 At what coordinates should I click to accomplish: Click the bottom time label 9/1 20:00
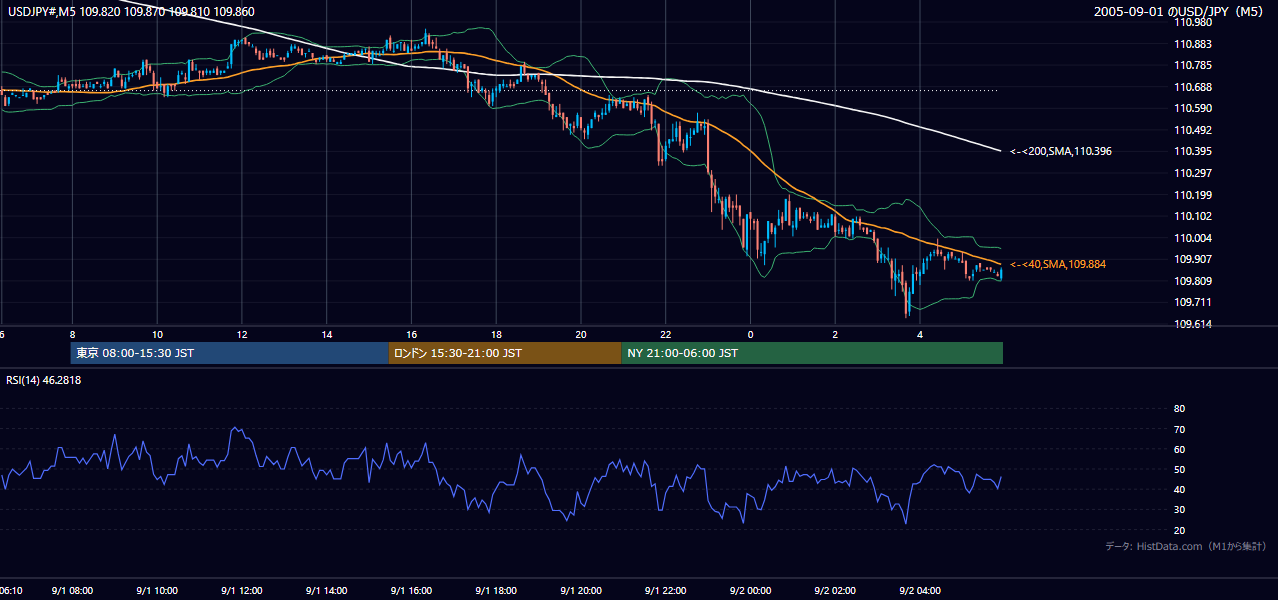click(581, 591)
